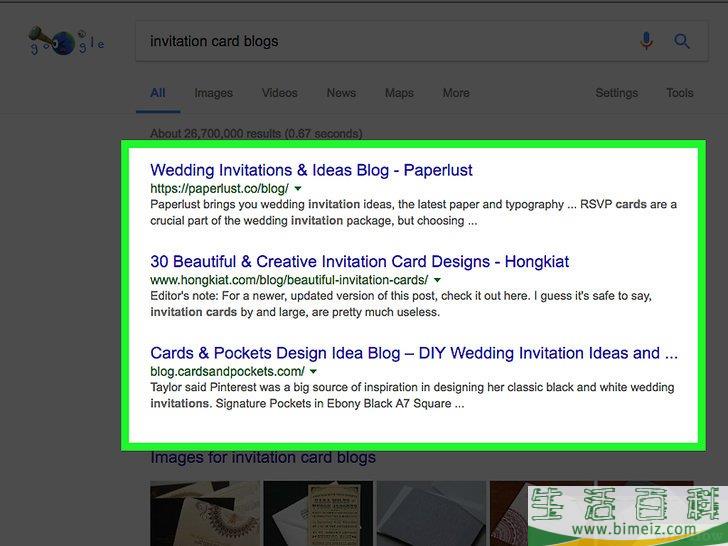The image size is (728, 546).
Task: Expand dropdown arrow beside blog.cardsandpockets.com URL
Action: click(x=313, y=371)
